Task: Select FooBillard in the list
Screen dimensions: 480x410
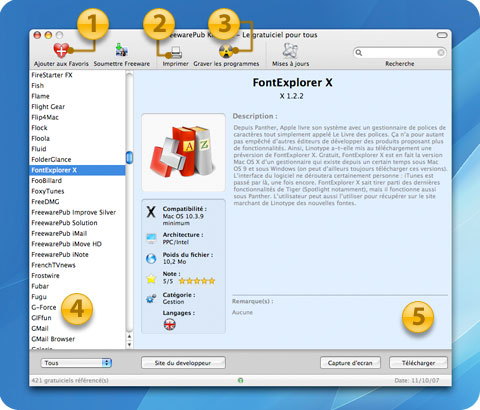Action: click(77, 181)
